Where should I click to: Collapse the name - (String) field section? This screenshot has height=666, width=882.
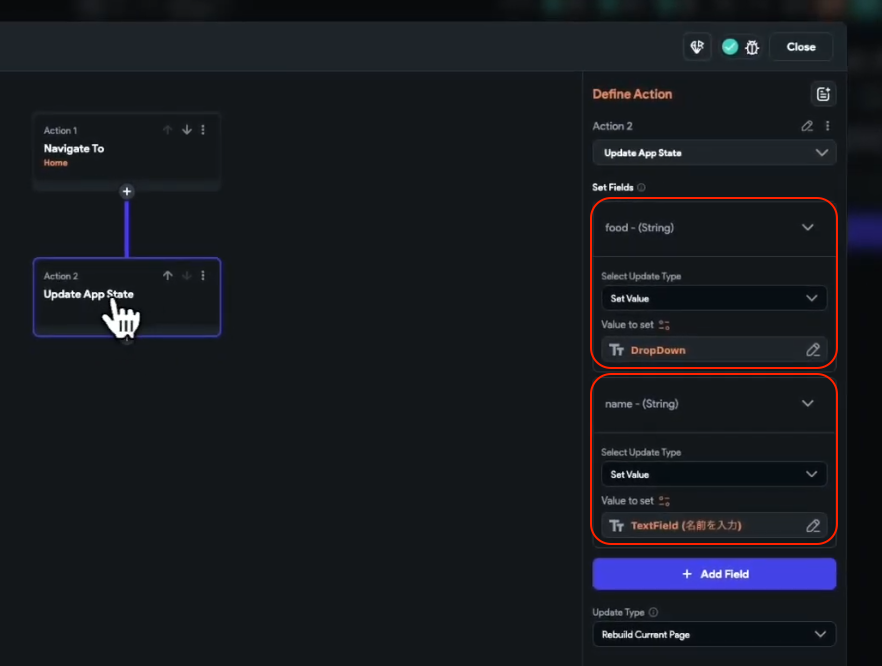(807, 404)
